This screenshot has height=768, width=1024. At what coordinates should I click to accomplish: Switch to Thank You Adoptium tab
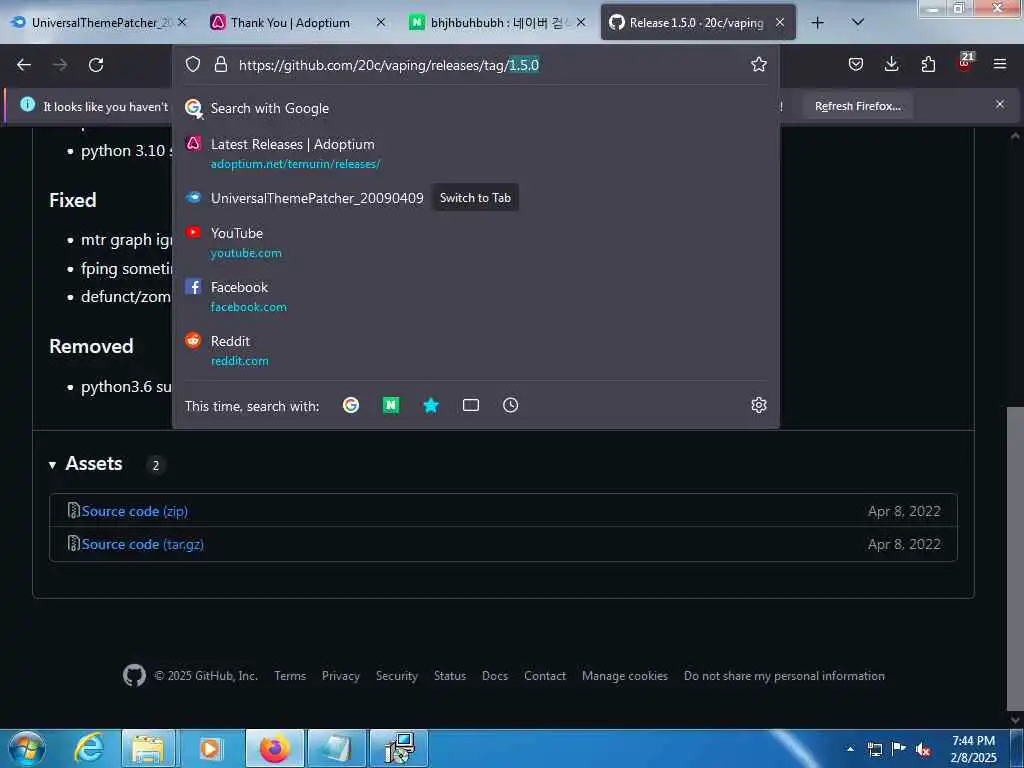click(290, 22)
